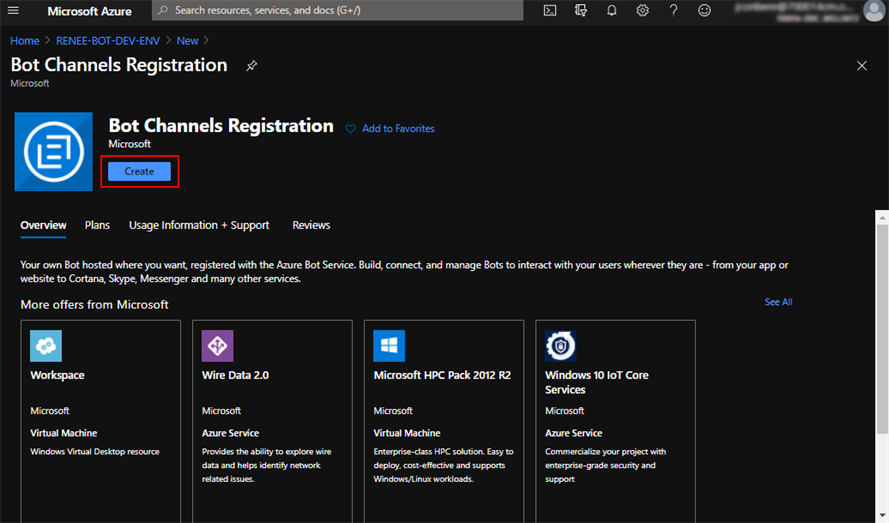
Task: Click 'Enterprise-class HPC solution' description
Action: coord(443,465)
